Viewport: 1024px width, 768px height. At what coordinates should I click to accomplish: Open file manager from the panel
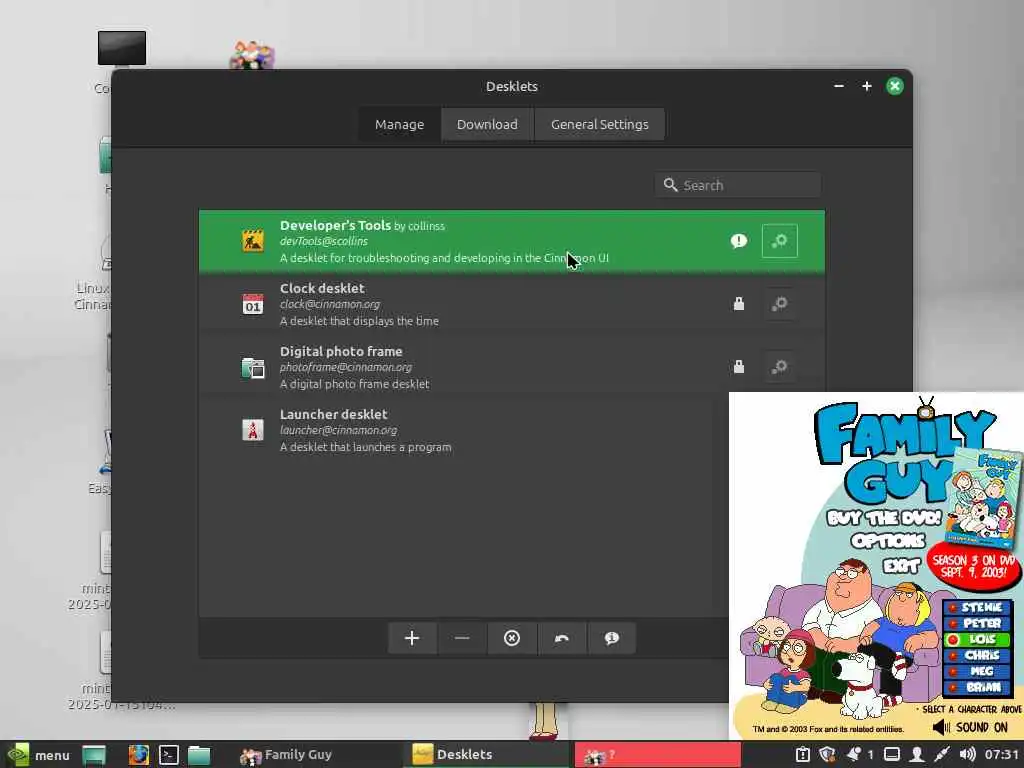click(199, 755)
